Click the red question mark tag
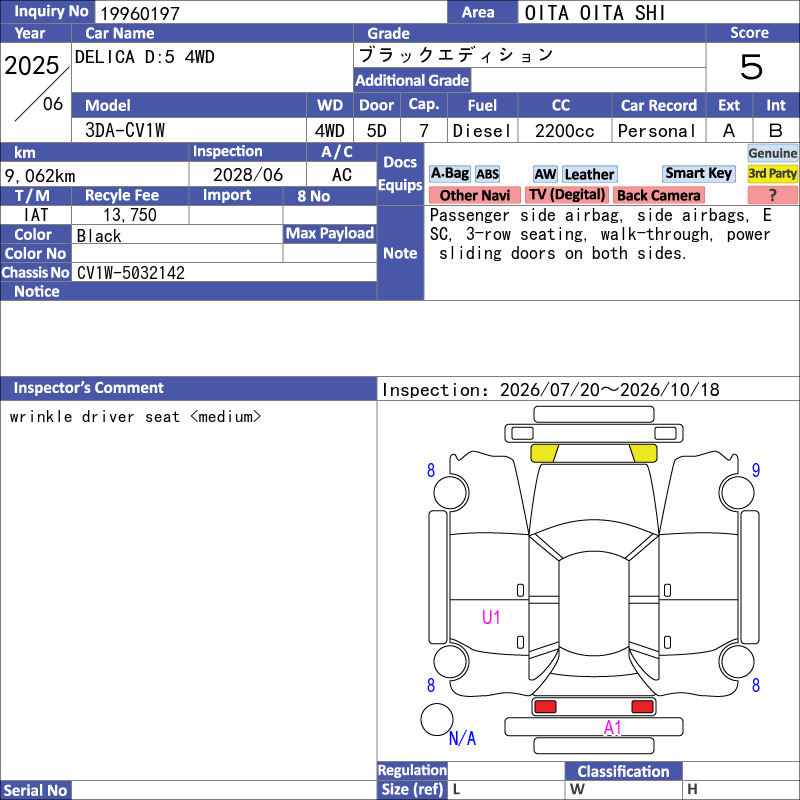The height and width of the screenshot is (800, 800). click(772, 195)
